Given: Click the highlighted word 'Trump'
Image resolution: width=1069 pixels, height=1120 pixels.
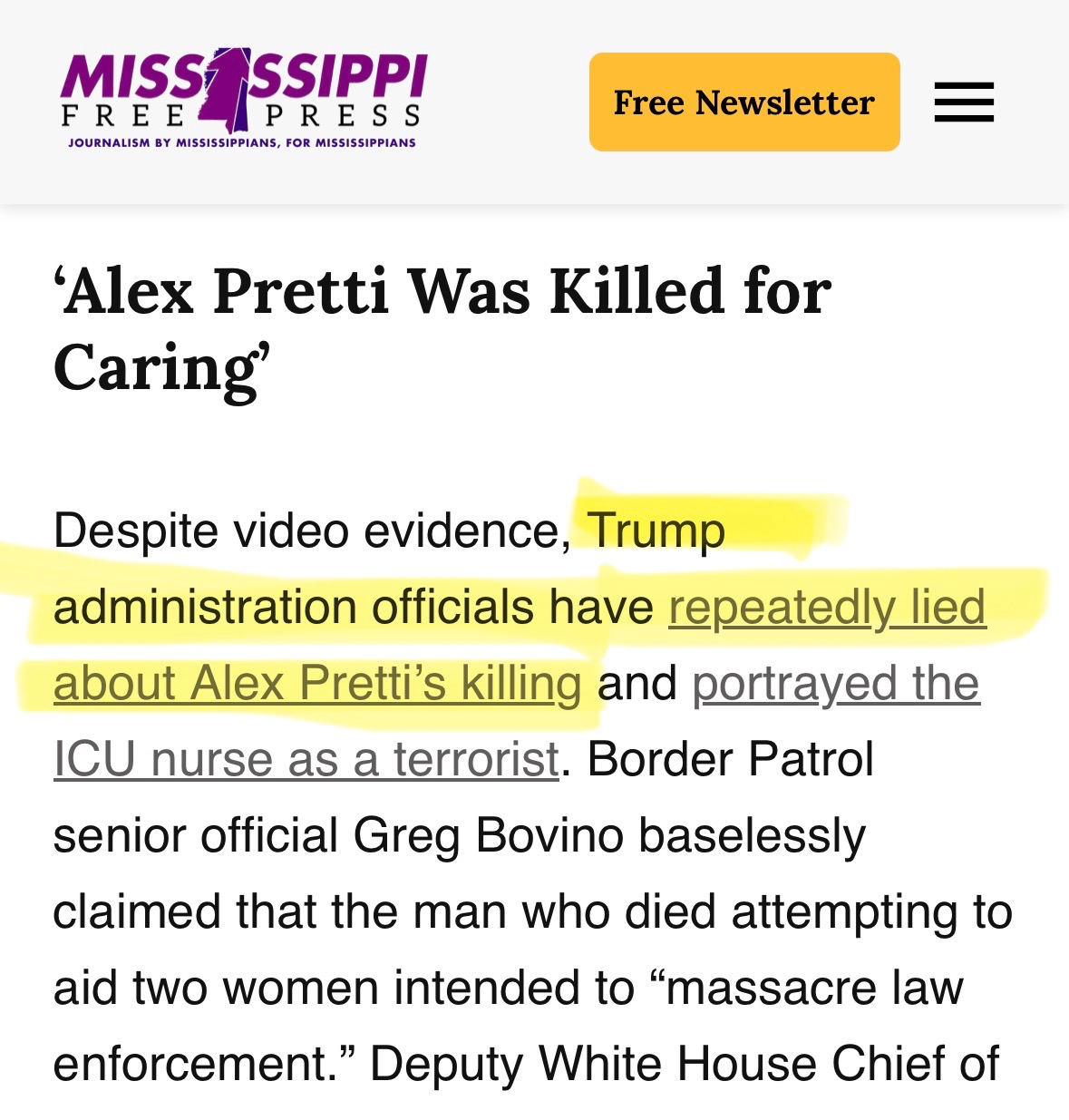Looking at the screenshot, I should click(x=656, y=531).
